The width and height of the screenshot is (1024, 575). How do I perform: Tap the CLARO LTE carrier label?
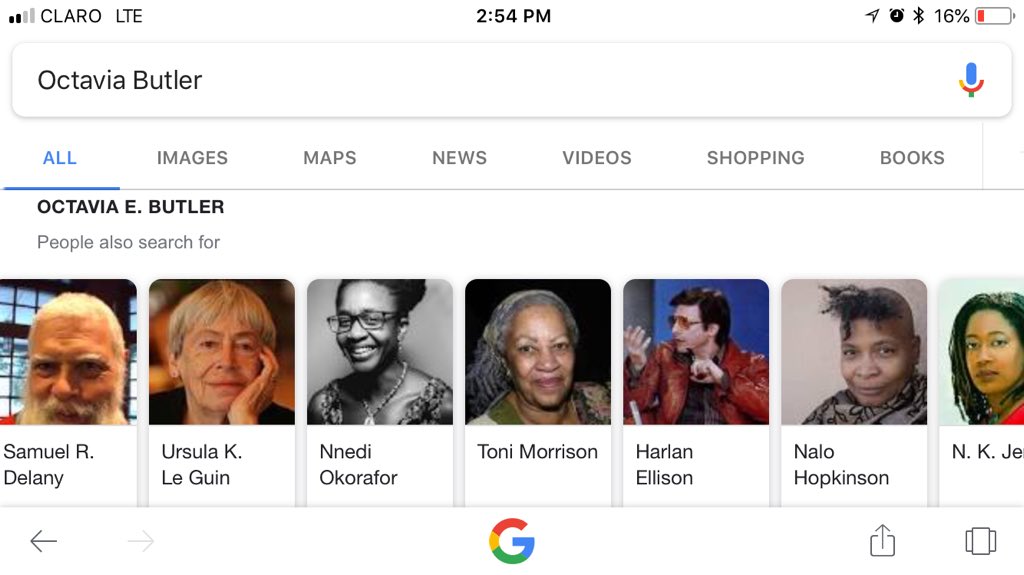coord(91,16)
